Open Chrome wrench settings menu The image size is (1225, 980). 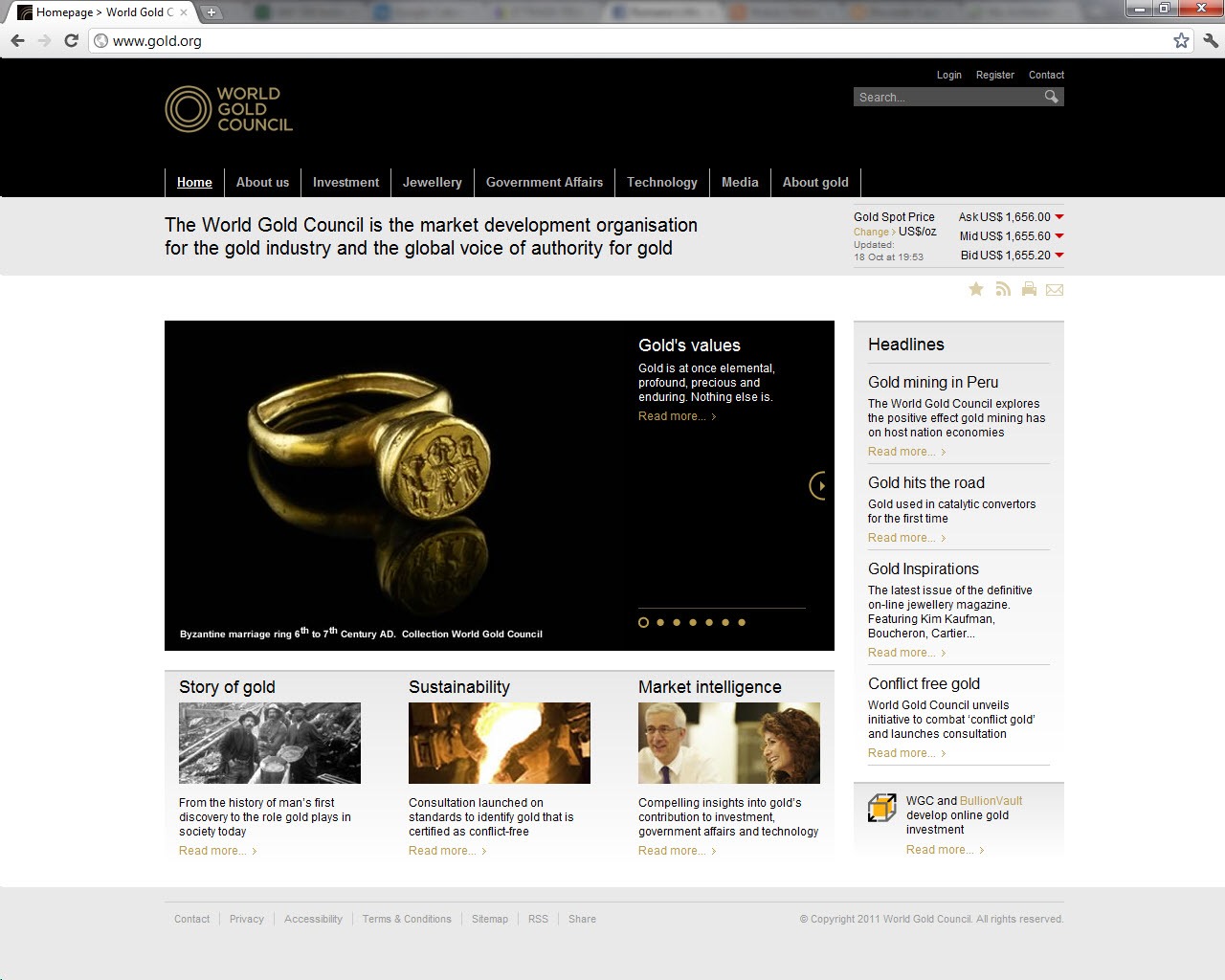(x=1210, y=40)
